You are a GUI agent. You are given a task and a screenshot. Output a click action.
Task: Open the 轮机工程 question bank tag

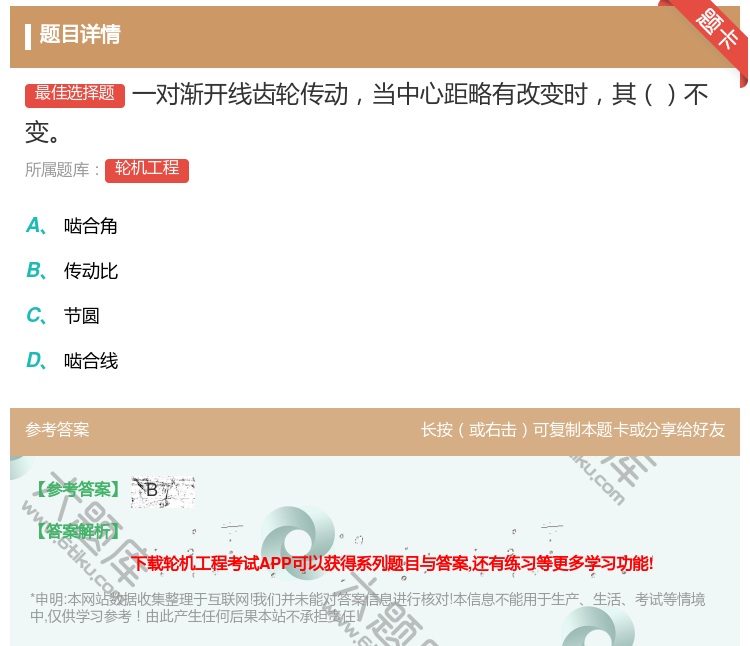(147, 170)
